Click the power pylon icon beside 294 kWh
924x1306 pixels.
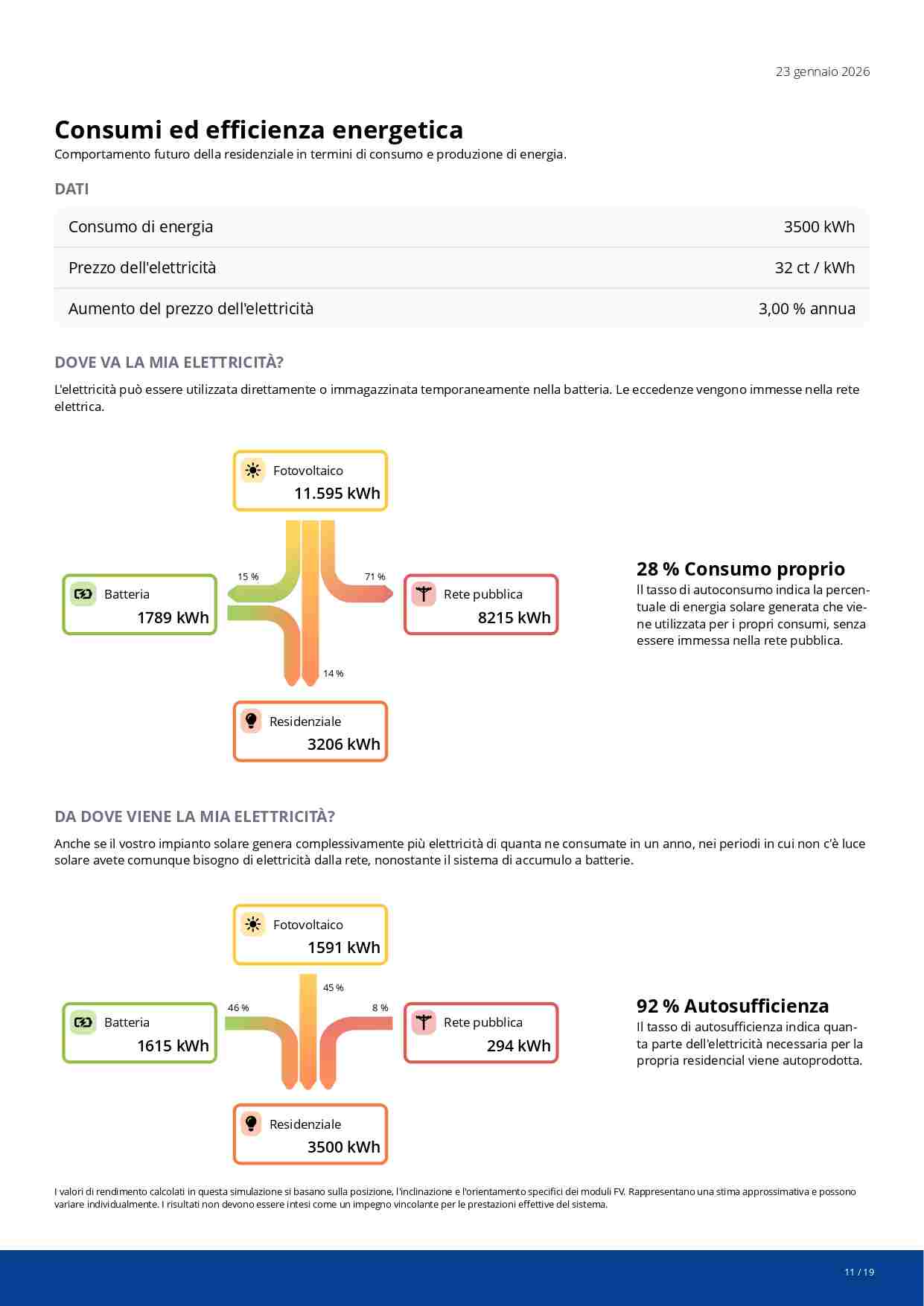[x=424, y=1022]
